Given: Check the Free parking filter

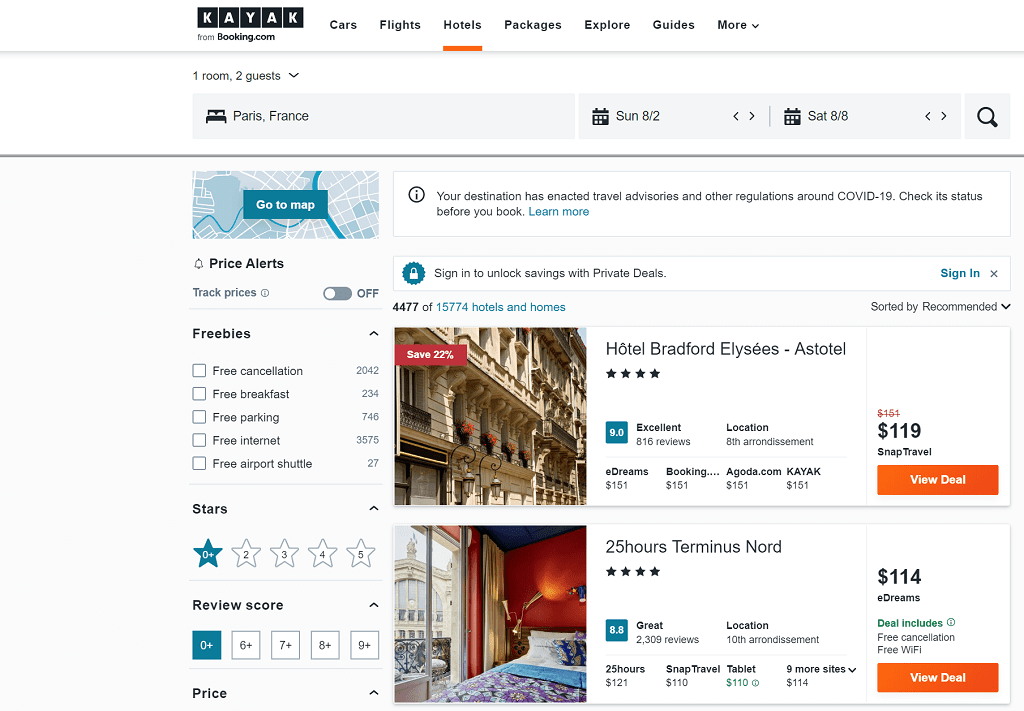Looking at the screenshot, I should [199, 417].
